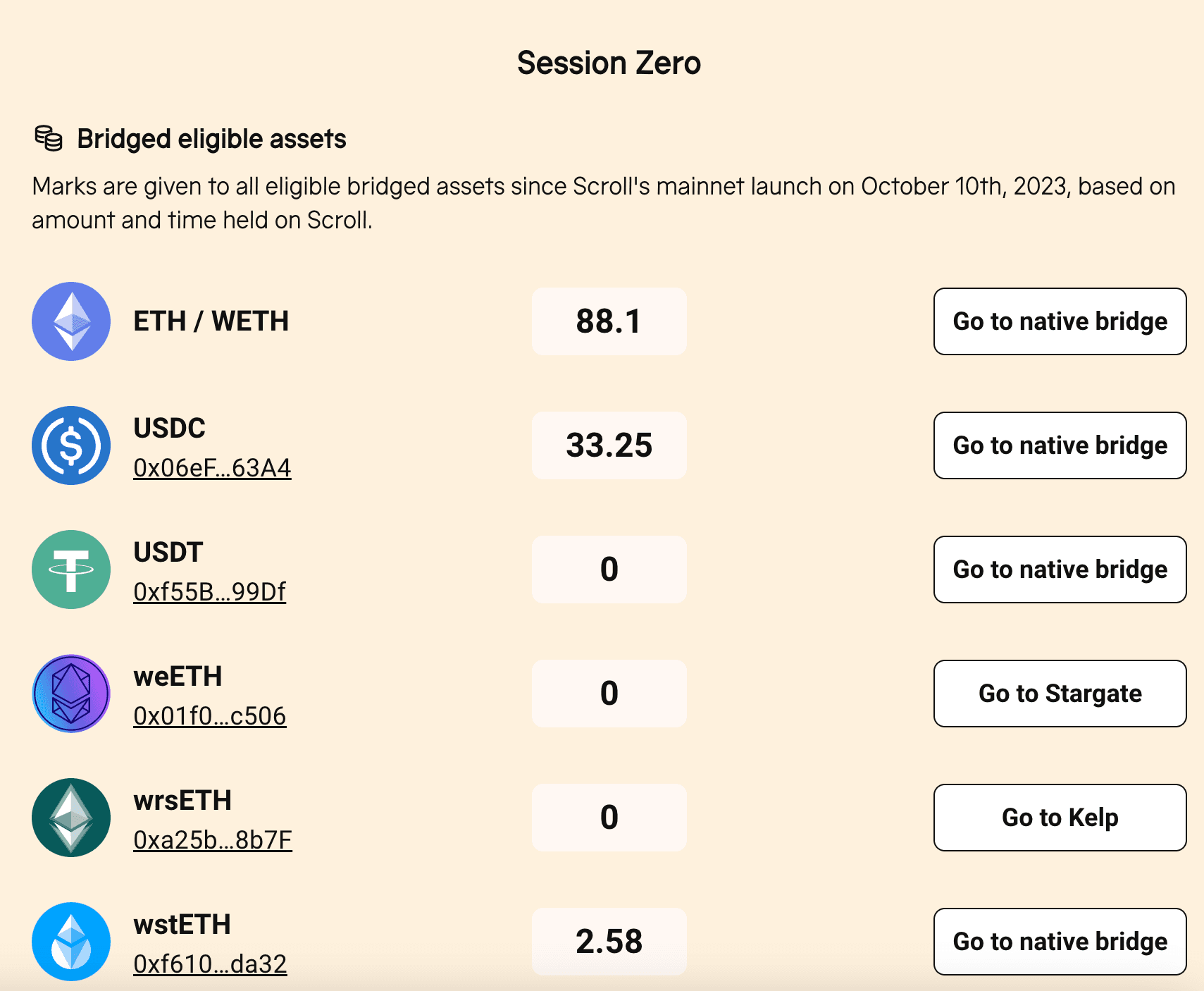The width and height of the screenshot is (1204, 991).
Task: Click the coin stack icon beside Bridged eligible assets
Action: point(49,138)
